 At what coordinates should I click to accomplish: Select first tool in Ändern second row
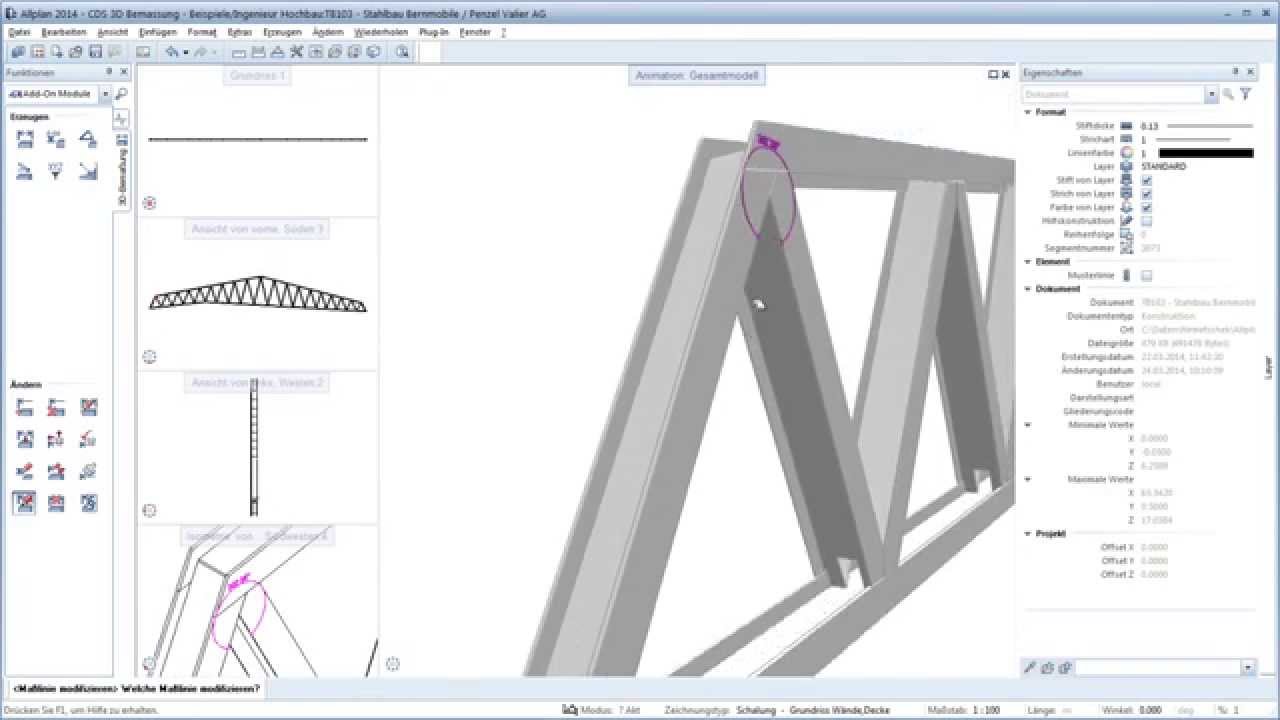25,439
